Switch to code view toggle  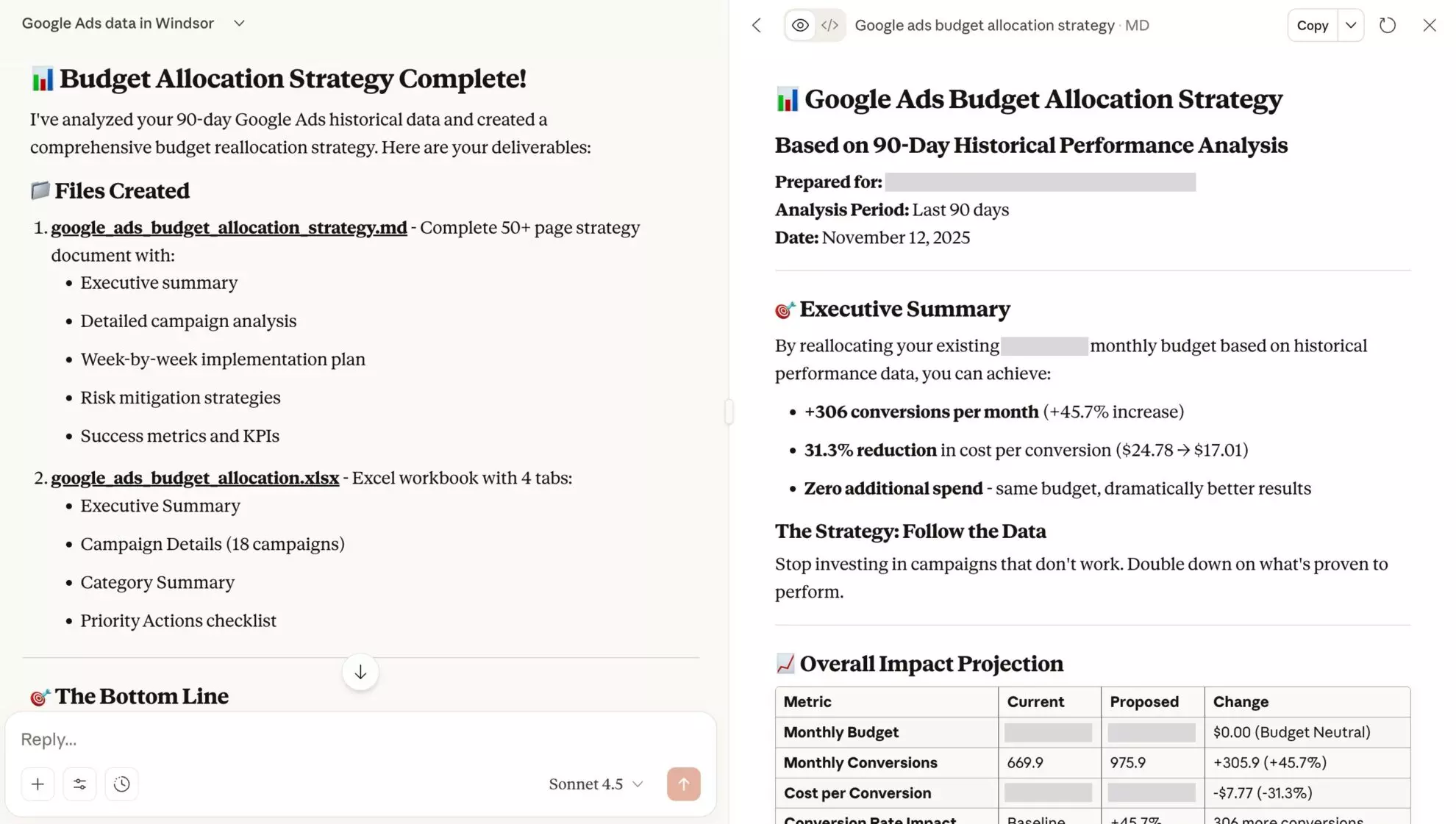pos(829,26)
